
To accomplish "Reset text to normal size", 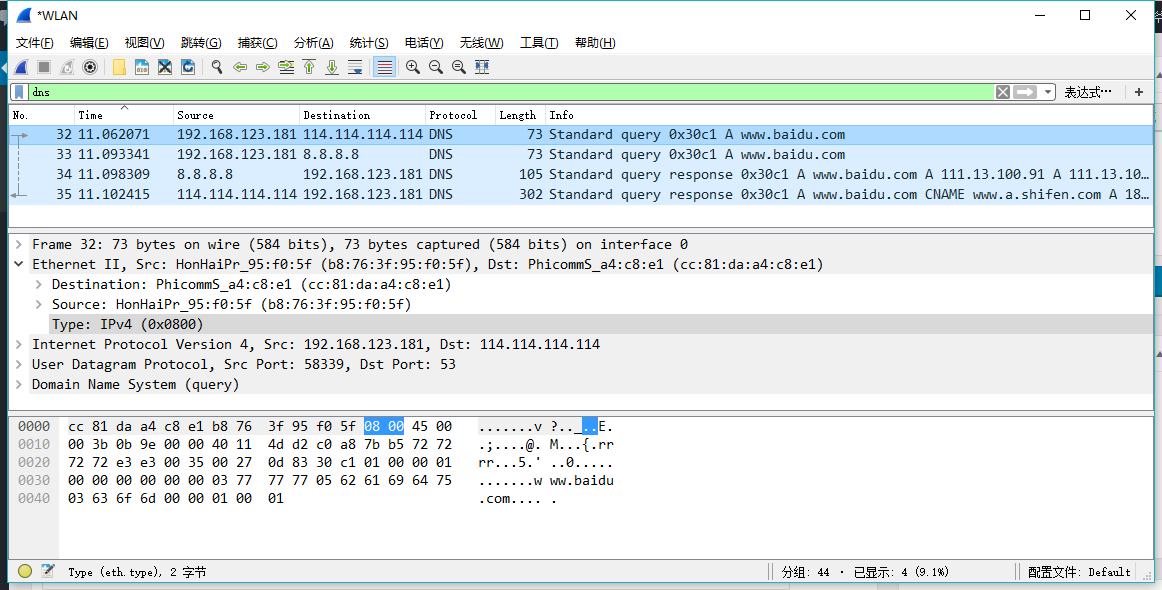I will pos(459,67).
